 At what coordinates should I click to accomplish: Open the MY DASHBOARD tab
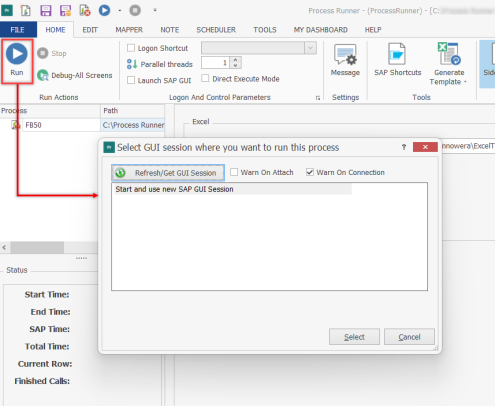[x=320, y=30]
